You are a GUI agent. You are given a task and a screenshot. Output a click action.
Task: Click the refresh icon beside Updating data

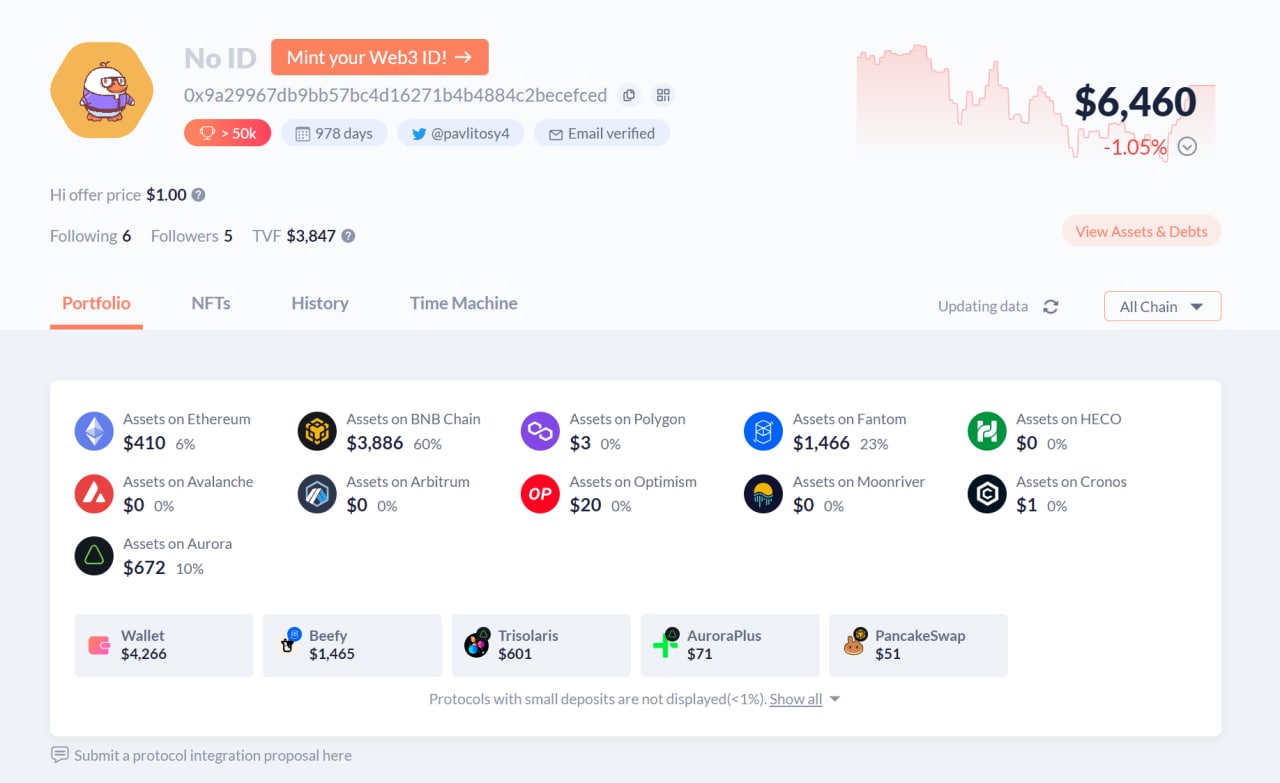click(1050, 307)
